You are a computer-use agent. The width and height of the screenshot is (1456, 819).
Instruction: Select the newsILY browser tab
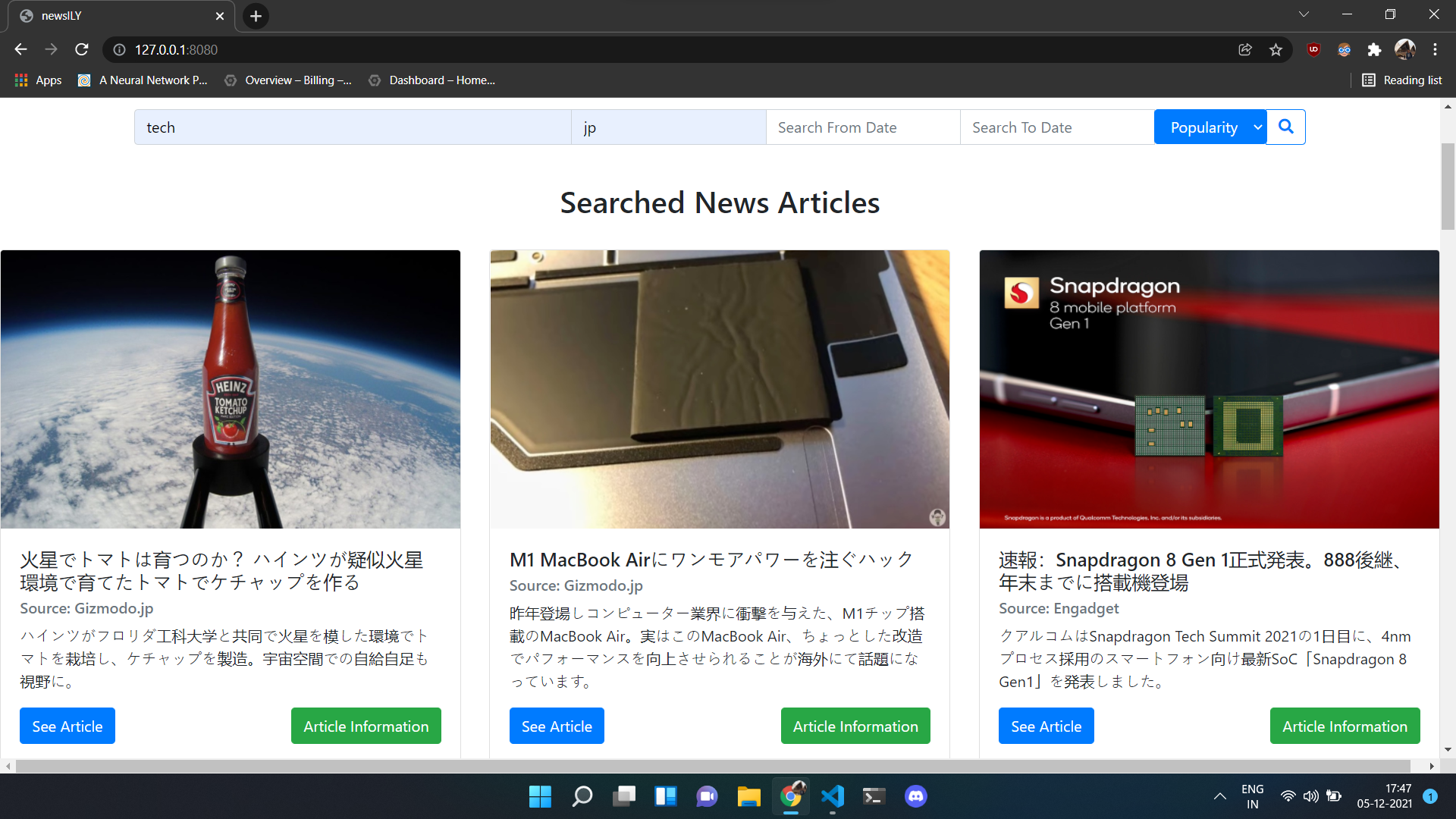point(114,16)
